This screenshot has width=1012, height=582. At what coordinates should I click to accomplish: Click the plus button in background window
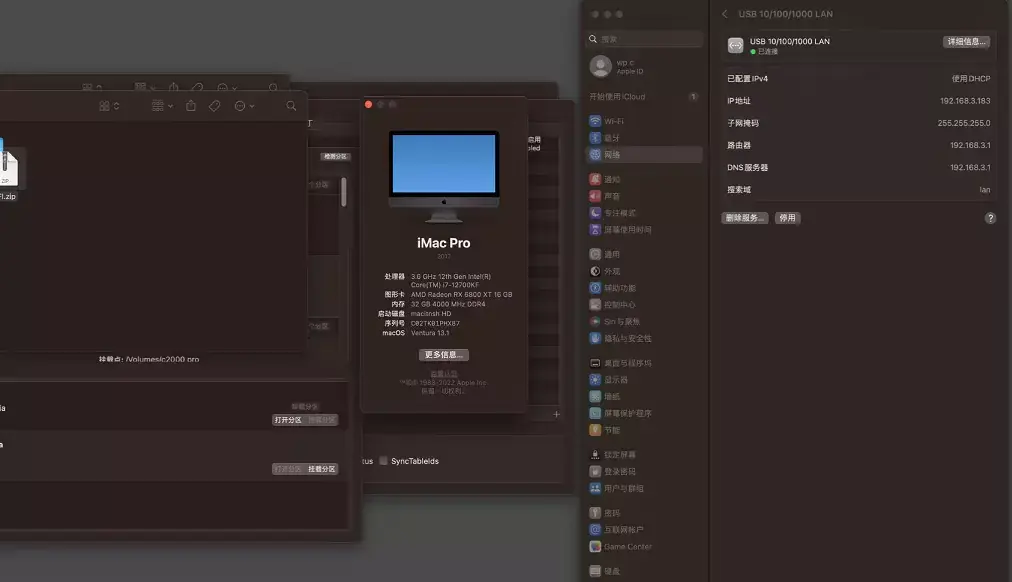tap(556, 414)
